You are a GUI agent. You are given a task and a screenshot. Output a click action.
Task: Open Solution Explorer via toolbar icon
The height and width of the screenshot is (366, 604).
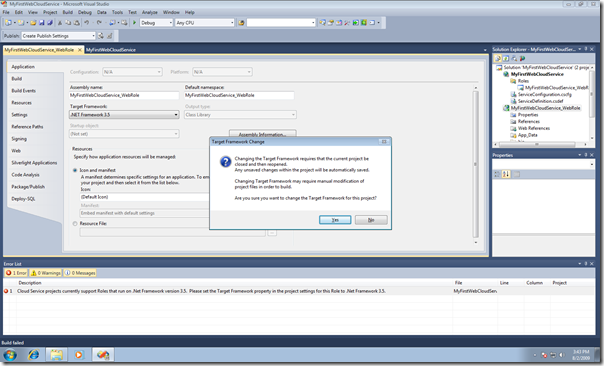(322, 23)
